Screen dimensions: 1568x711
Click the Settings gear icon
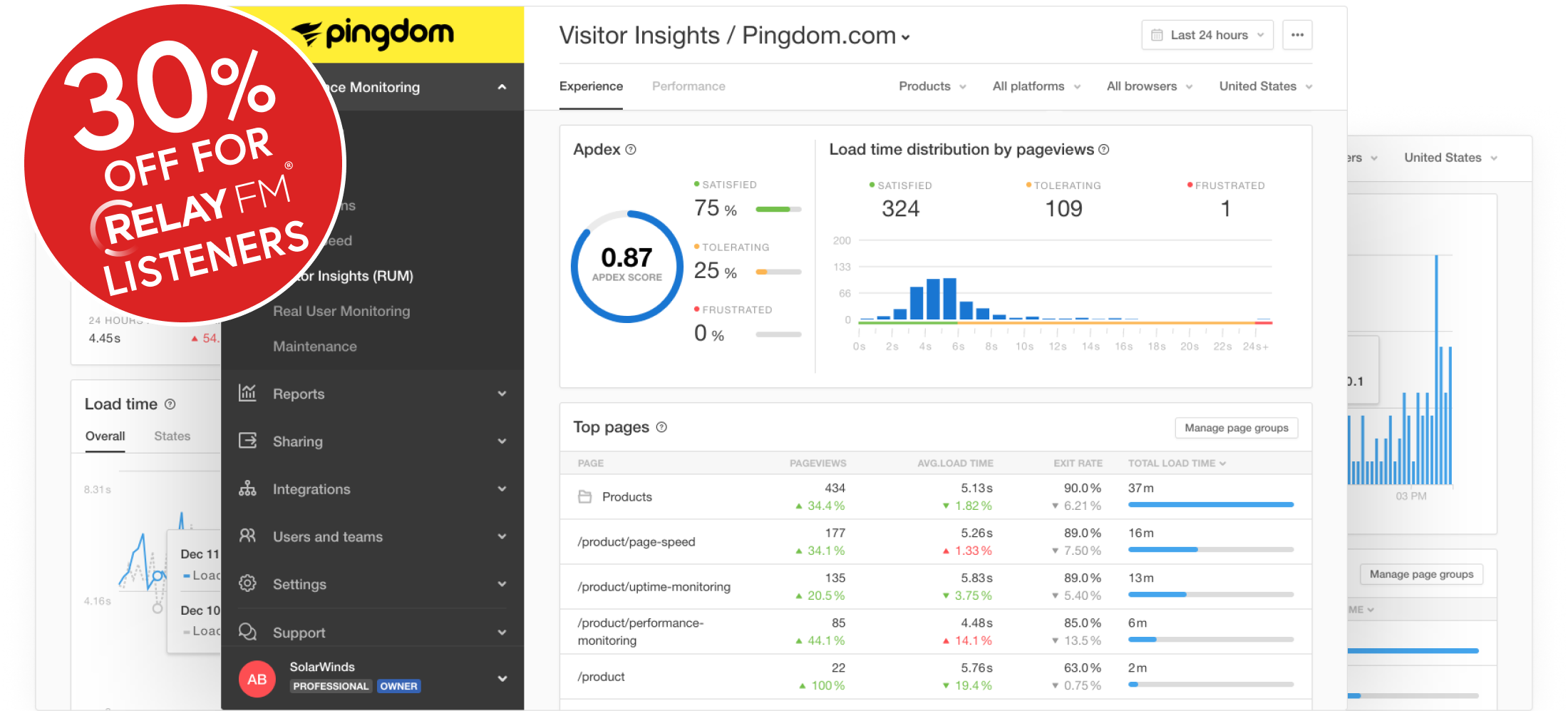(x=247, y=583)
